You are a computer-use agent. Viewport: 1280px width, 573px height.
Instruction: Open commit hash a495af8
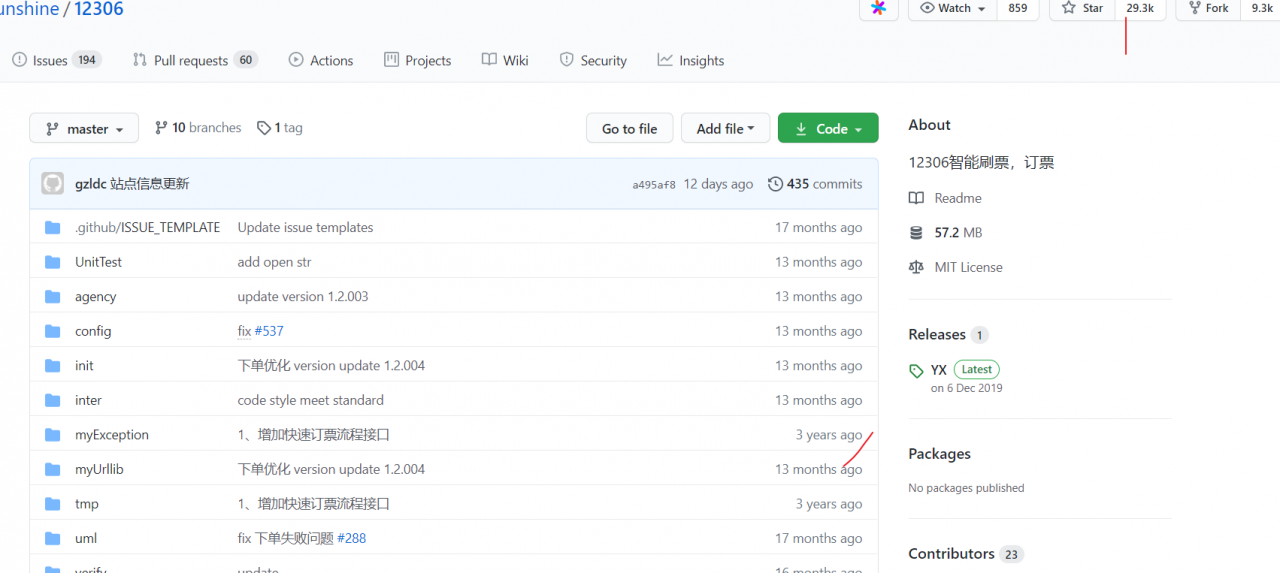click(x=654, y=185)
